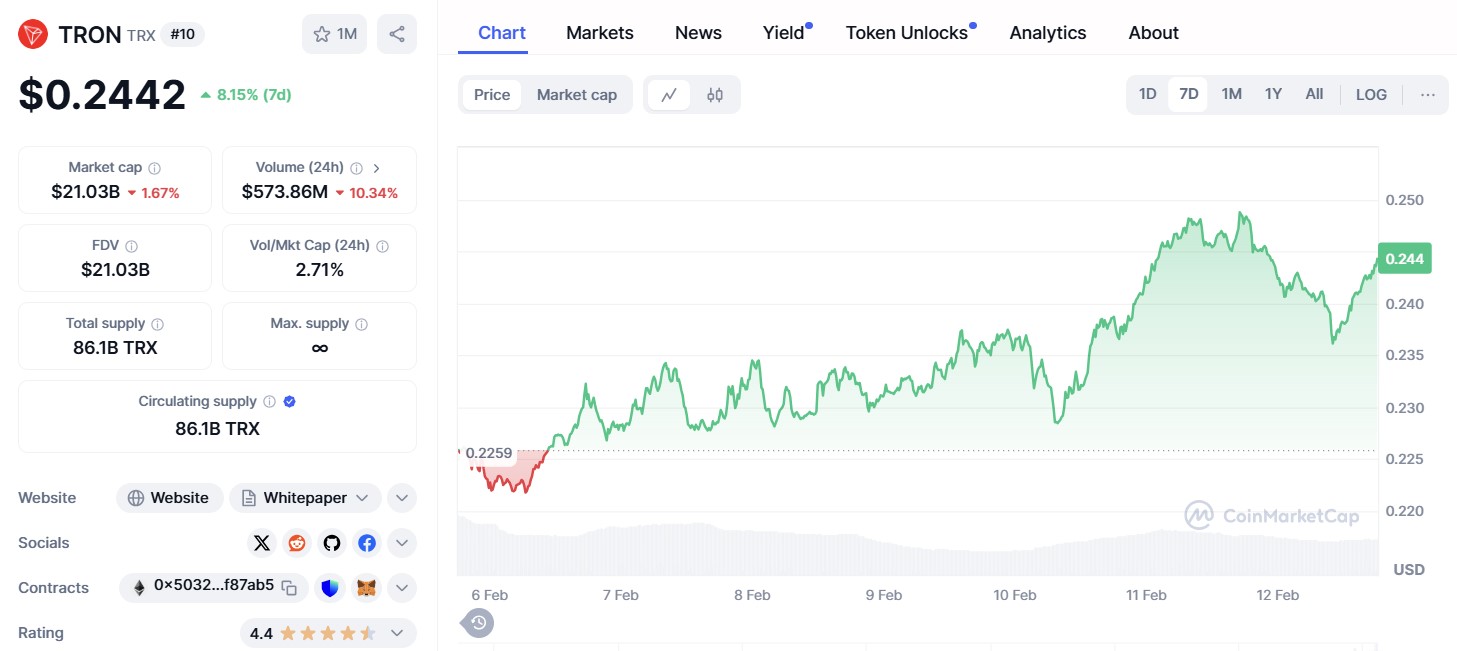Image resolution: width=1457 pixels, height=651 pixels.
Task: Select the line chart icon
Action: coord(668,94)
